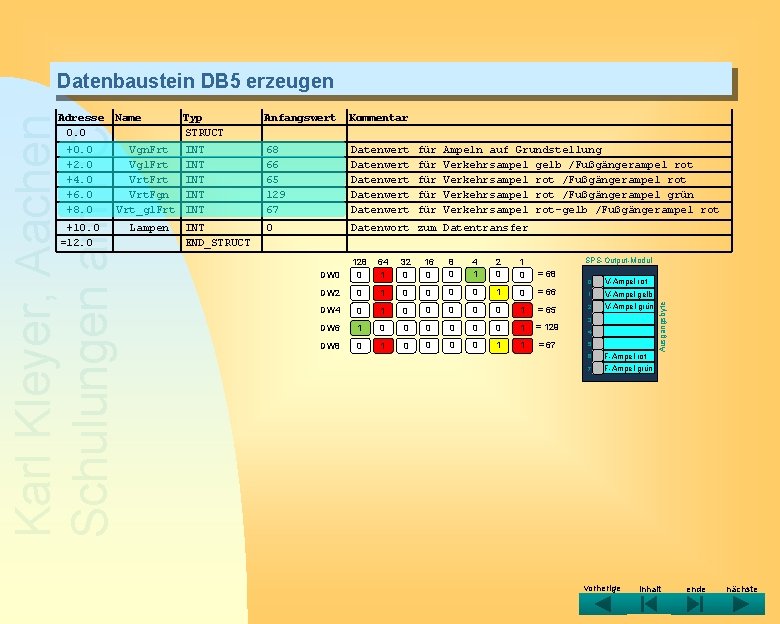This screenshot has height=624, width=780.
Task: Click the 128 bit-weight column header
Action: (359, 262)
